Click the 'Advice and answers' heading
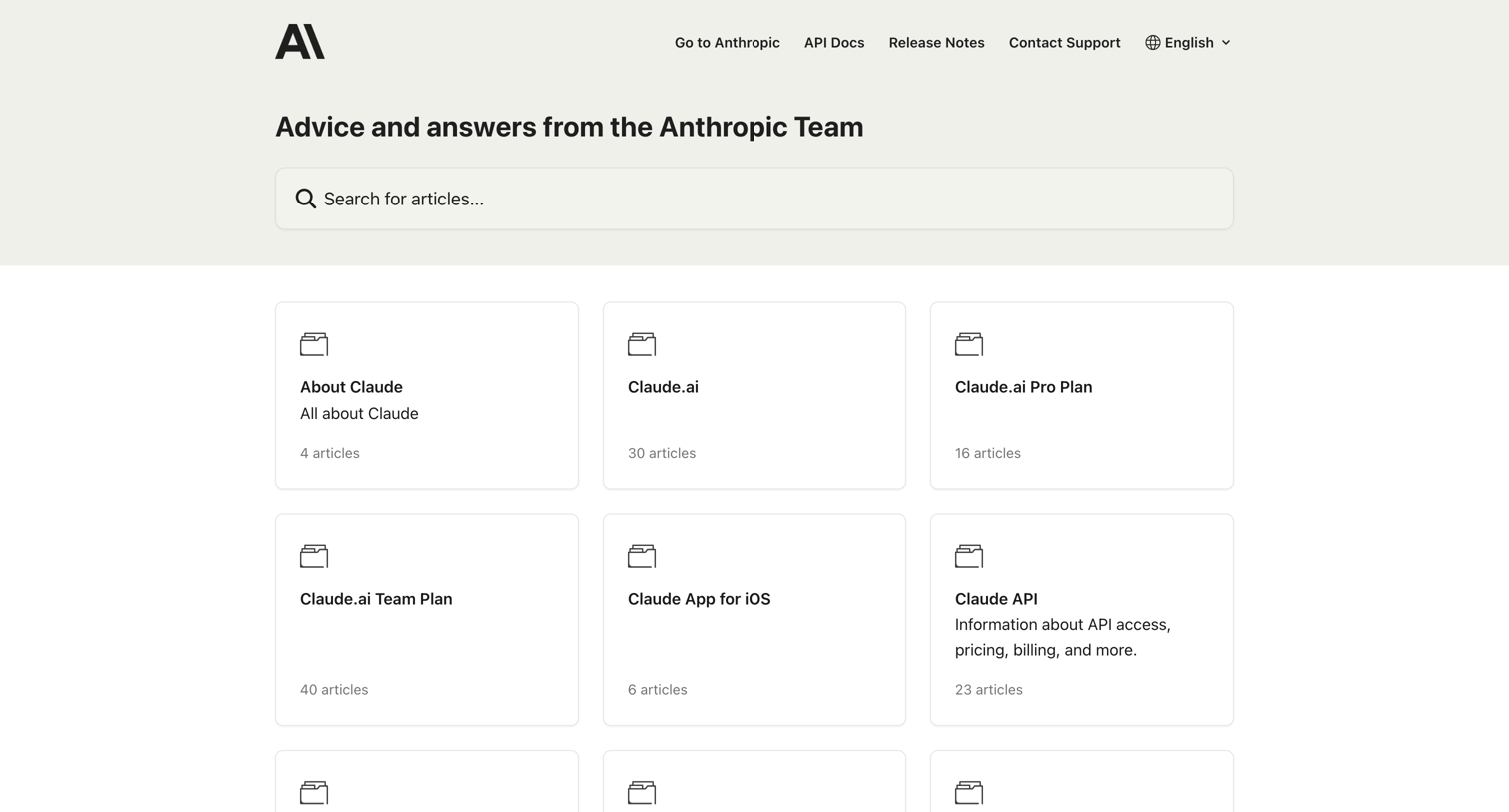This screenshot has height=812, width=1509. (x=570, y=127)
